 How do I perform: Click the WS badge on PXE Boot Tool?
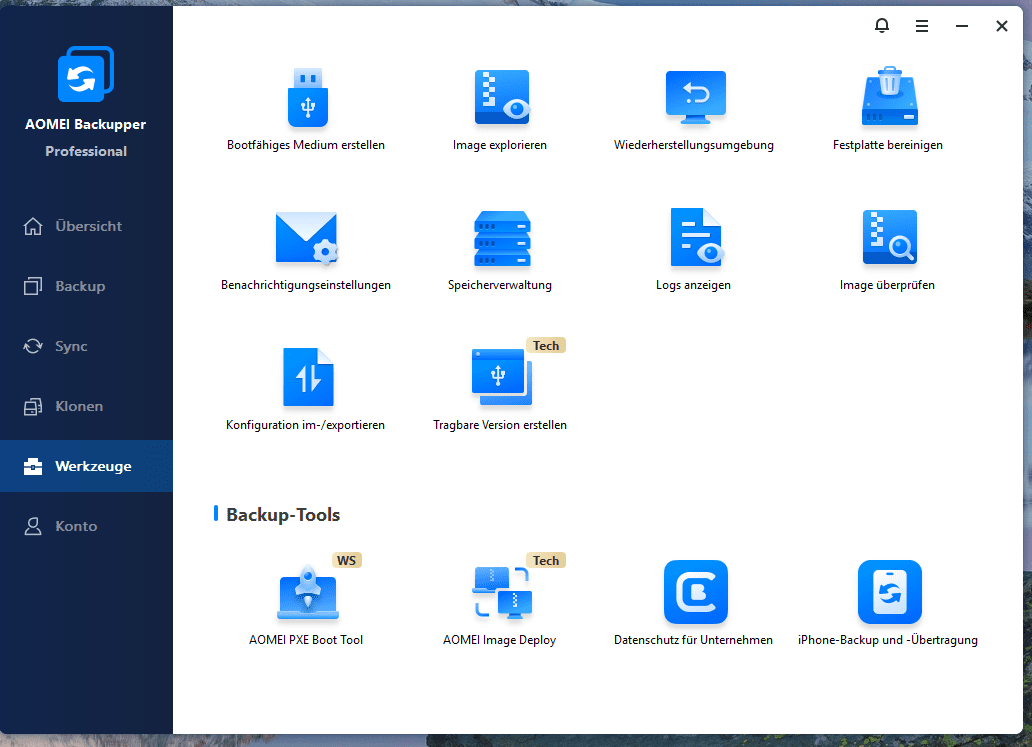pyautogui.click(x=346, y=561)
